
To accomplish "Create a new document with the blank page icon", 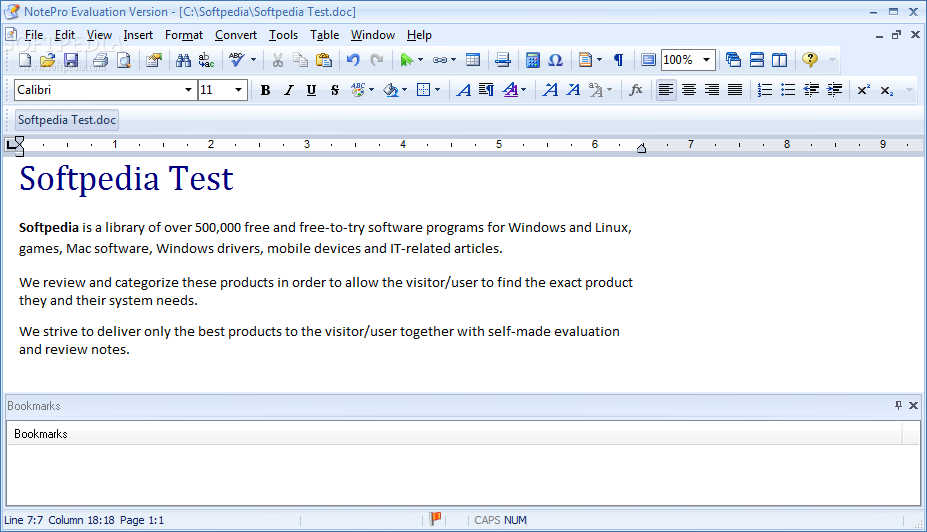I will pos(25,60).
